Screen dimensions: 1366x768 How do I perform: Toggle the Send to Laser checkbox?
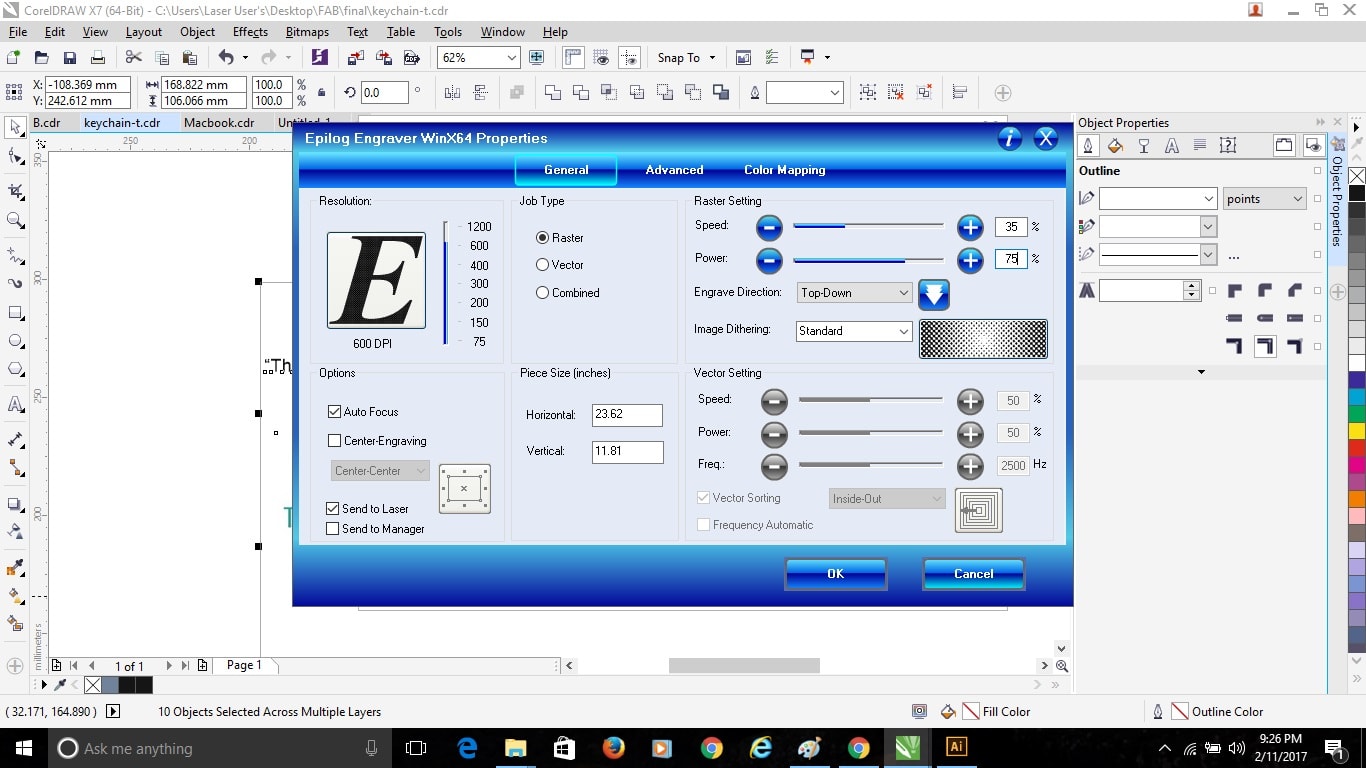coord(333,509)
